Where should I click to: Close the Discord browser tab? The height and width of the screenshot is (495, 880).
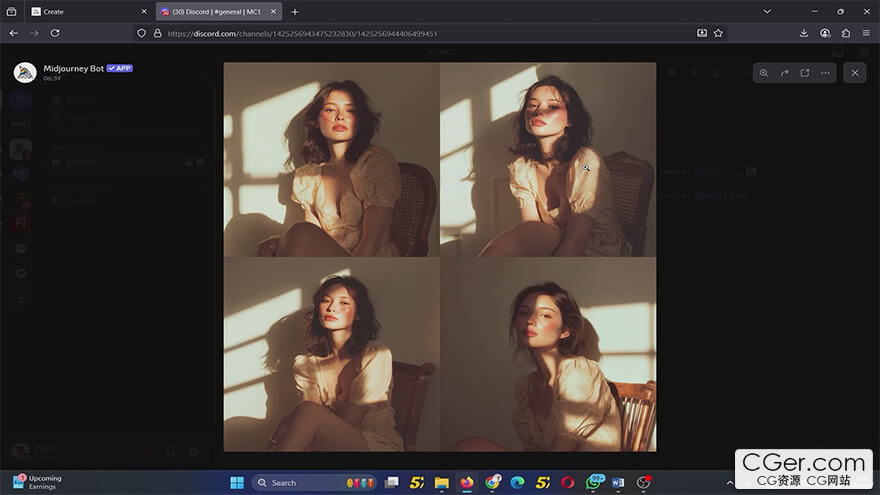273,11
